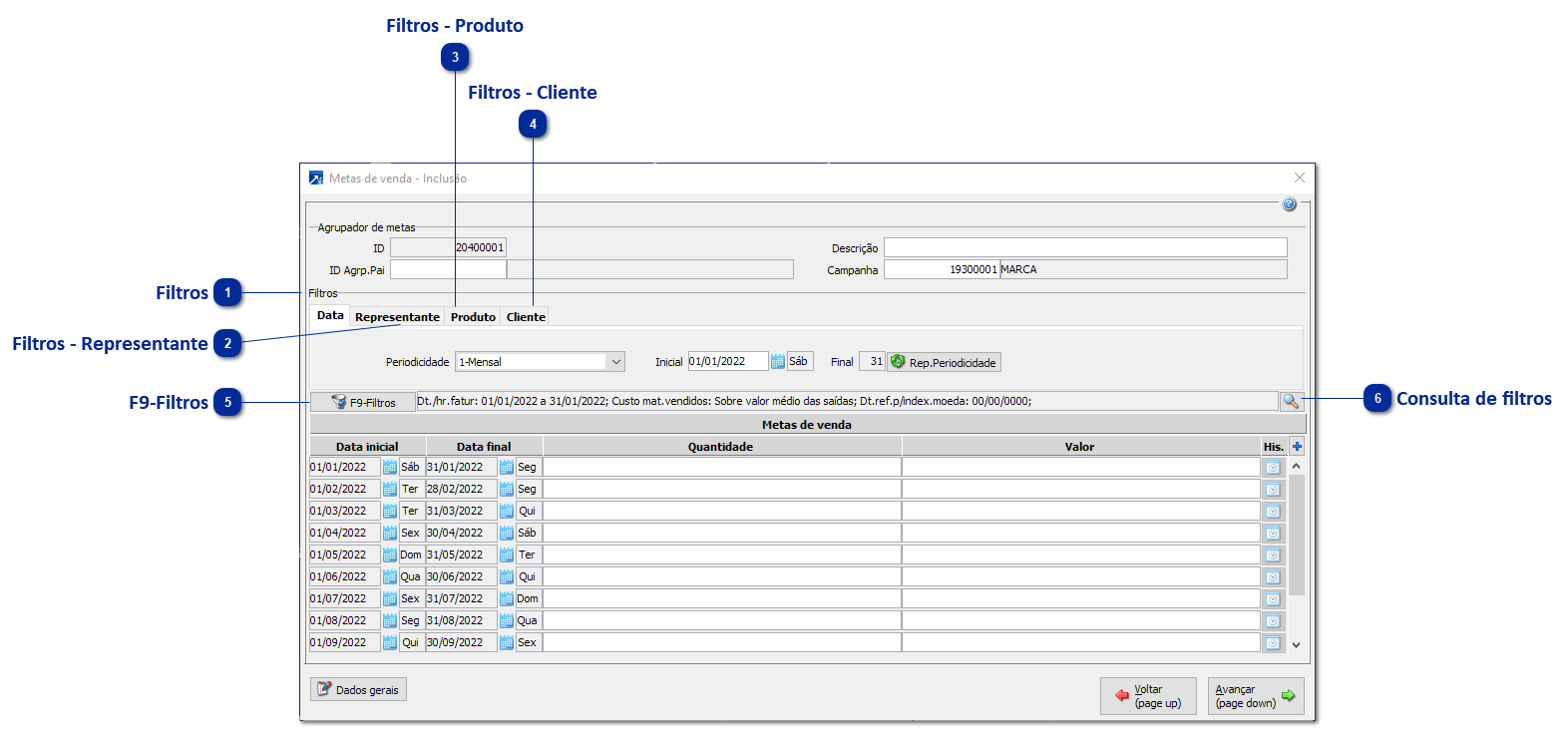Viewport: 1568px width, 737px height.
Task: Click the Valor column header
Action: [1080, 447]
